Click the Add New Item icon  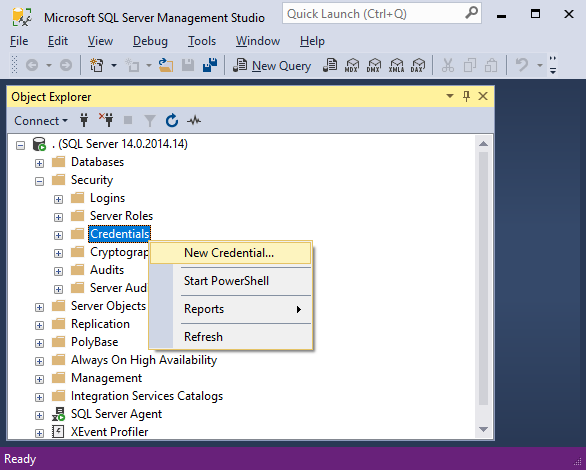[132, 65]
